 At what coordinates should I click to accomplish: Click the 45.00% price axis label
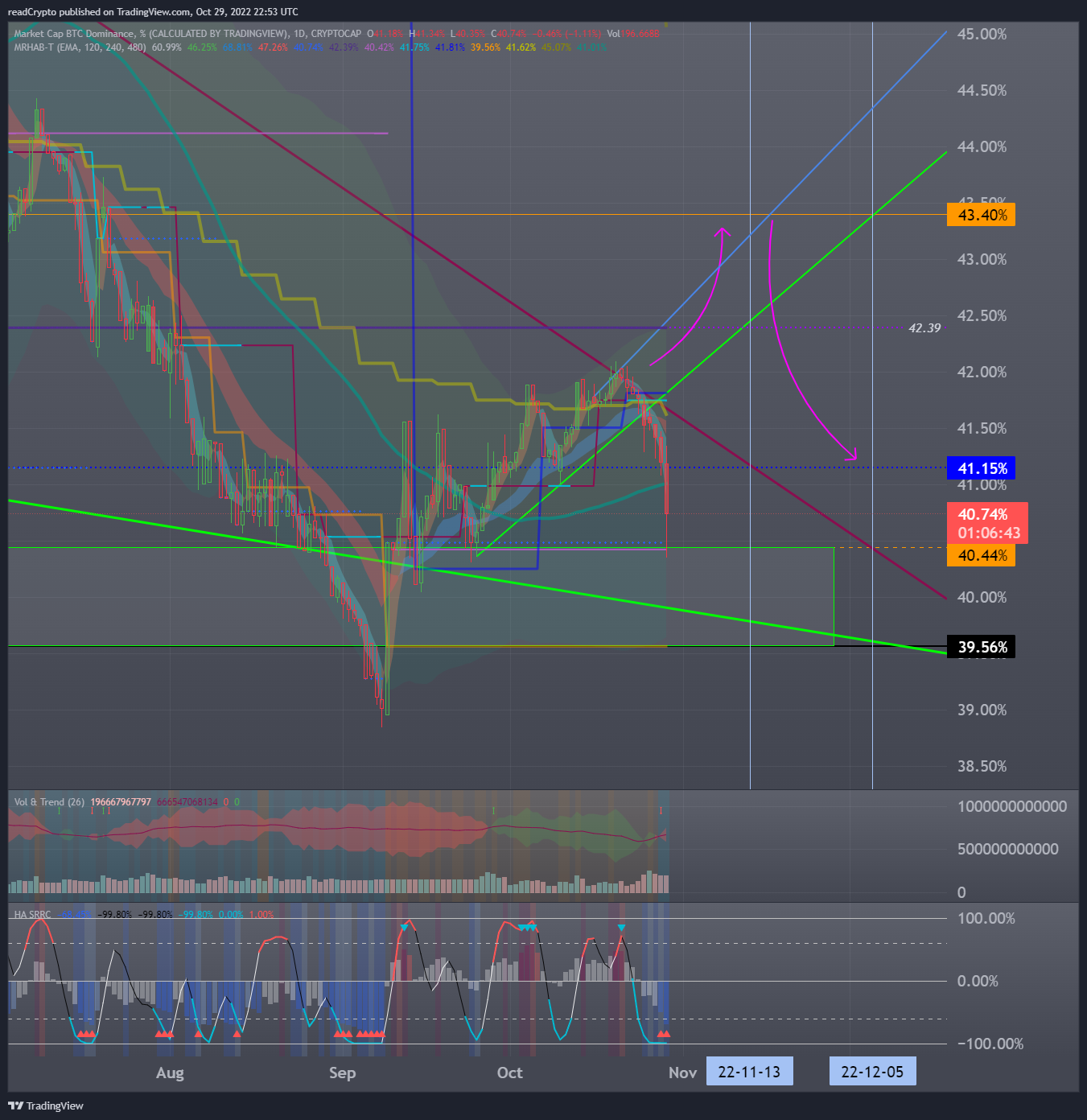[x=982, y=34]
